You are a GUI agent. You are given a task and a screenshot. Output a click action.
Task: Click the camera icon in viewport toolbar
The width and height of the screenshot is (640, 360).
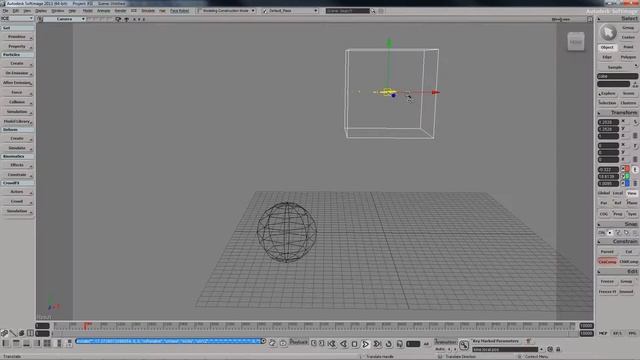(x=118, y=19)
